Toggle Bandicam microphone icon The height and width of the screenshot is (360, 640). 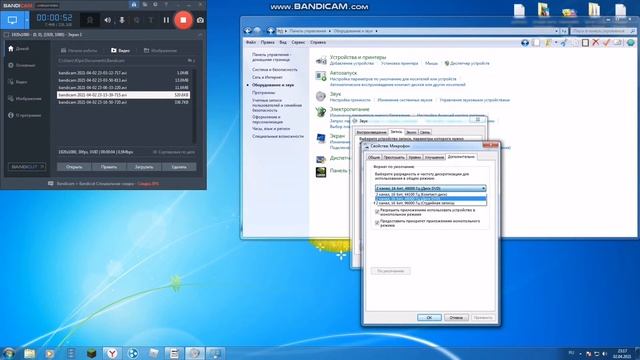[x=122, y=20]
